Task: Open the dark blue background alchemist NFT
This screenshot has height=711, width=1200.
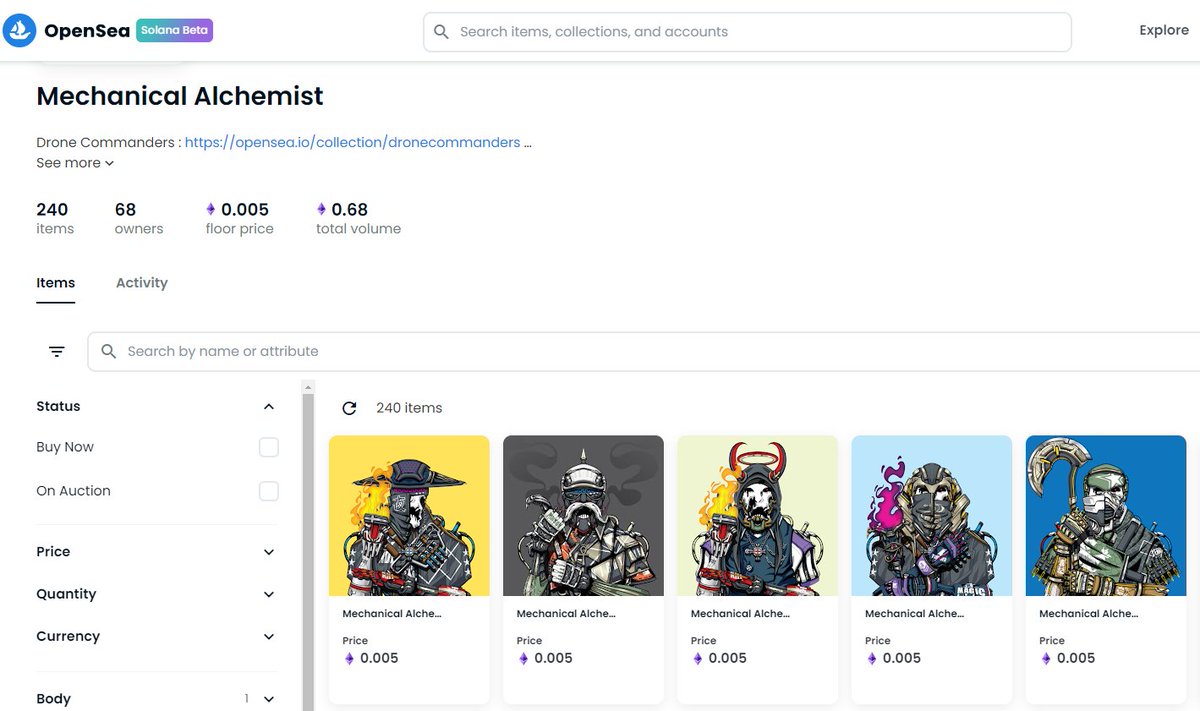Action: 1106,515
